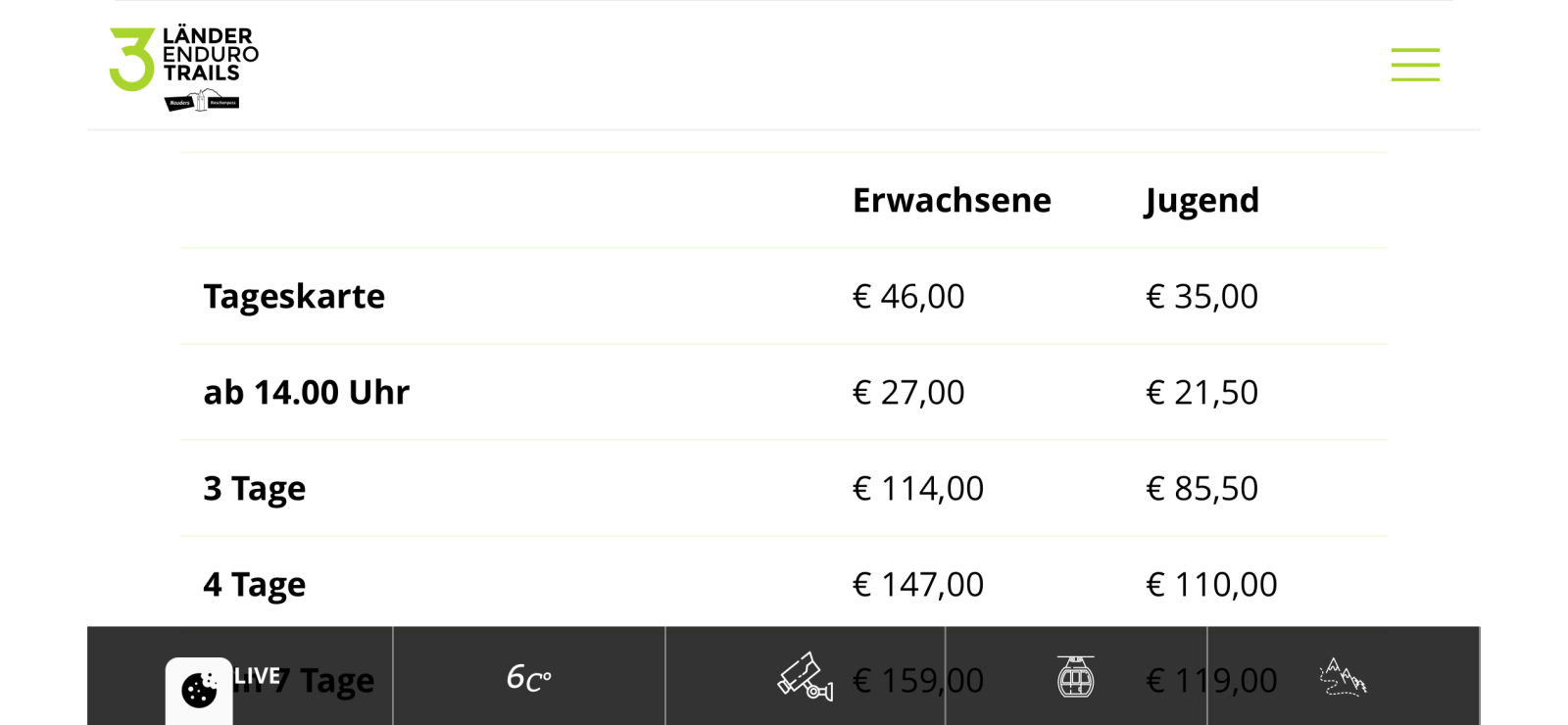Open the hamburger navigation menu

1415,65
